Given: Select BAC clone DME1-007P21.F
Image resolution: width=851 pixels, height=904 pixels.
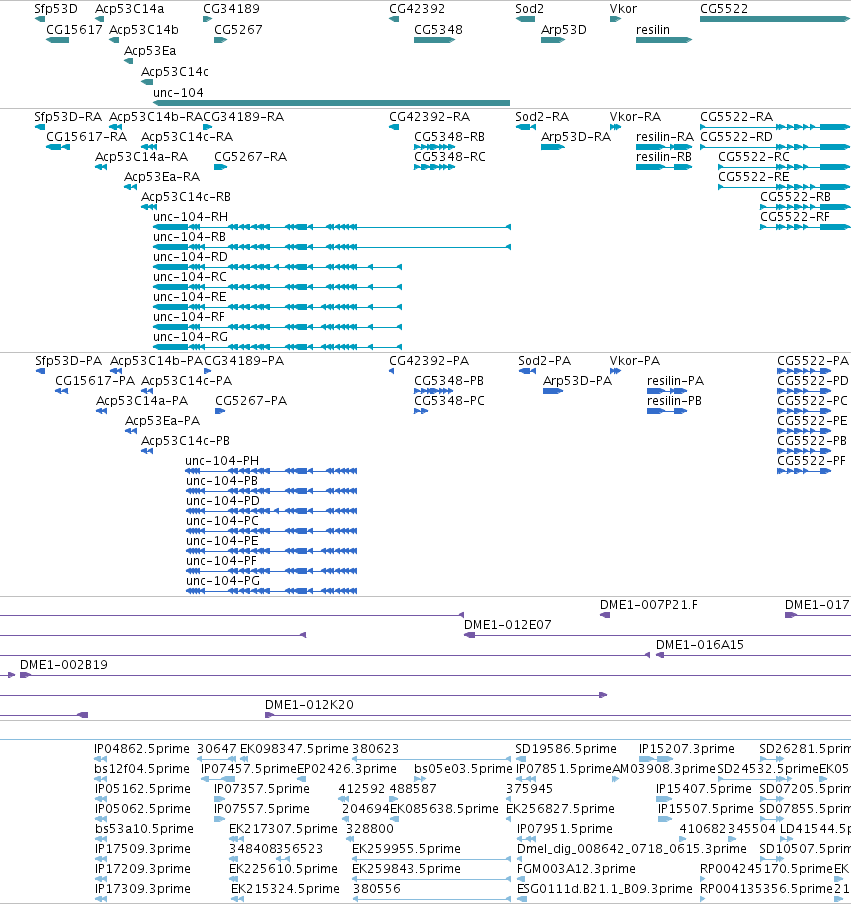Looking at the screenshot, I should (x=605, y=615).
